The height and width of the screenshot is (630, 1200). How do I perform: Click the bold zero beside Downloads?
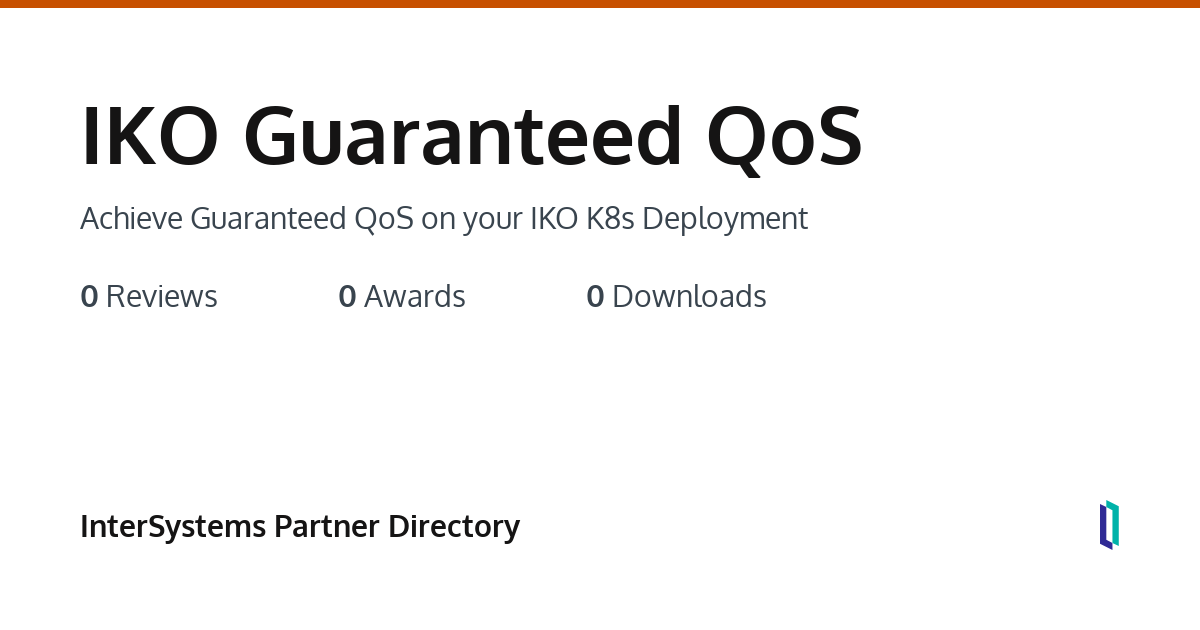[595, 297]
